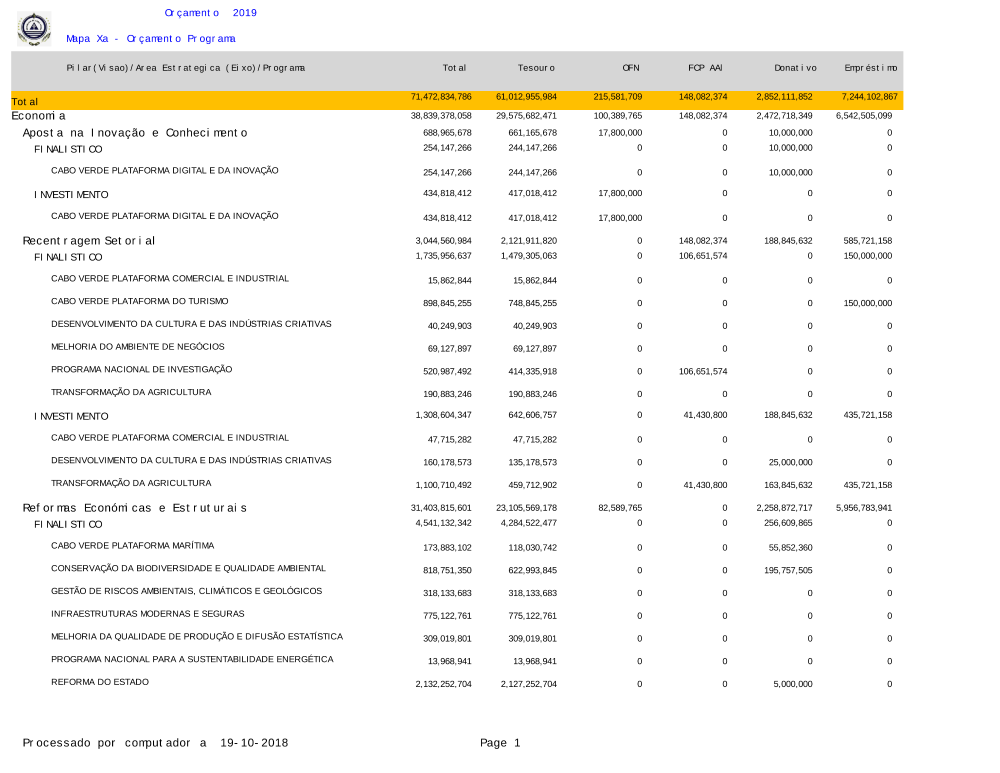Click the Page 1 footer label
This screenshot has height=773, width=1000.
pos(500,743)
